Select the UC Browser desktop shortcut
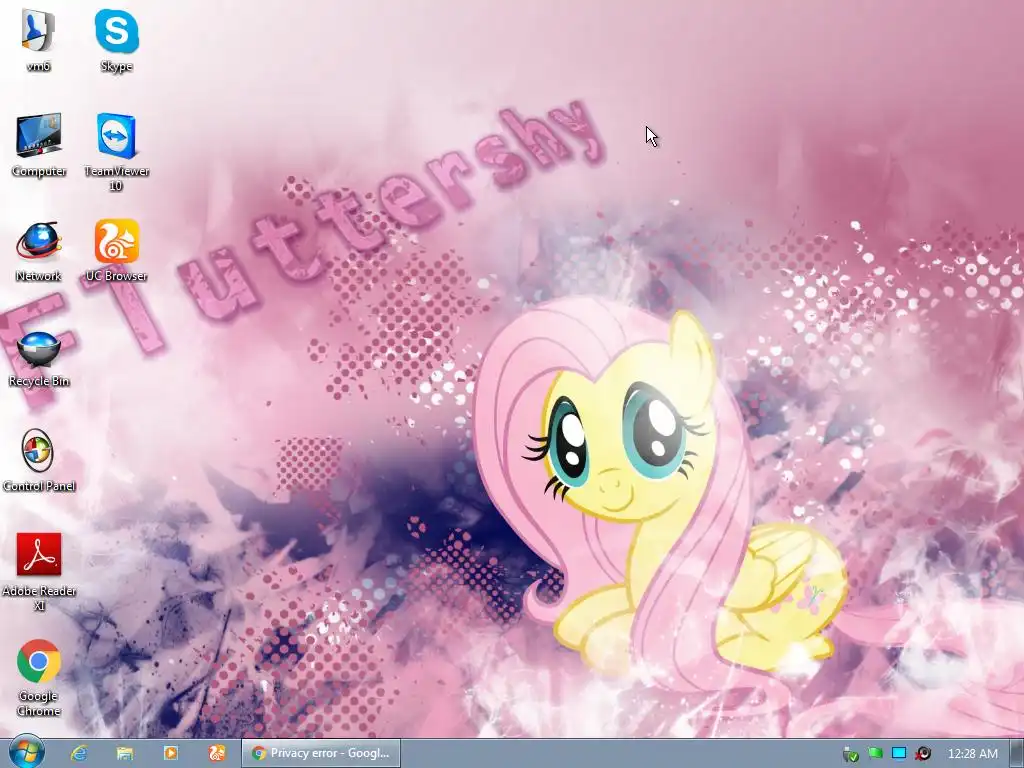 116,250
